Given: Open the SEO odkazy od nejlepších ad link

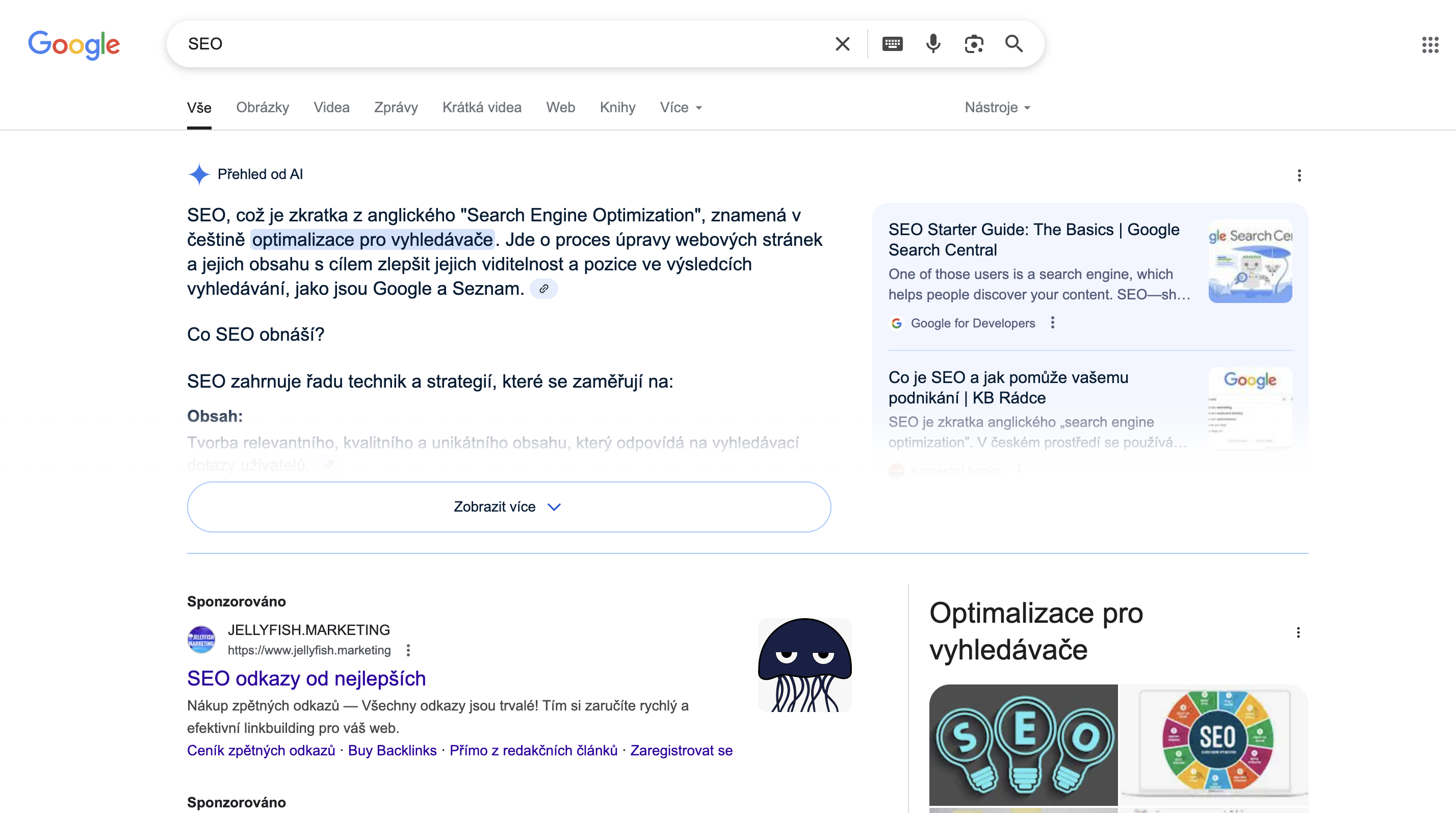Looking at the screenshot, I should (306, 678).
